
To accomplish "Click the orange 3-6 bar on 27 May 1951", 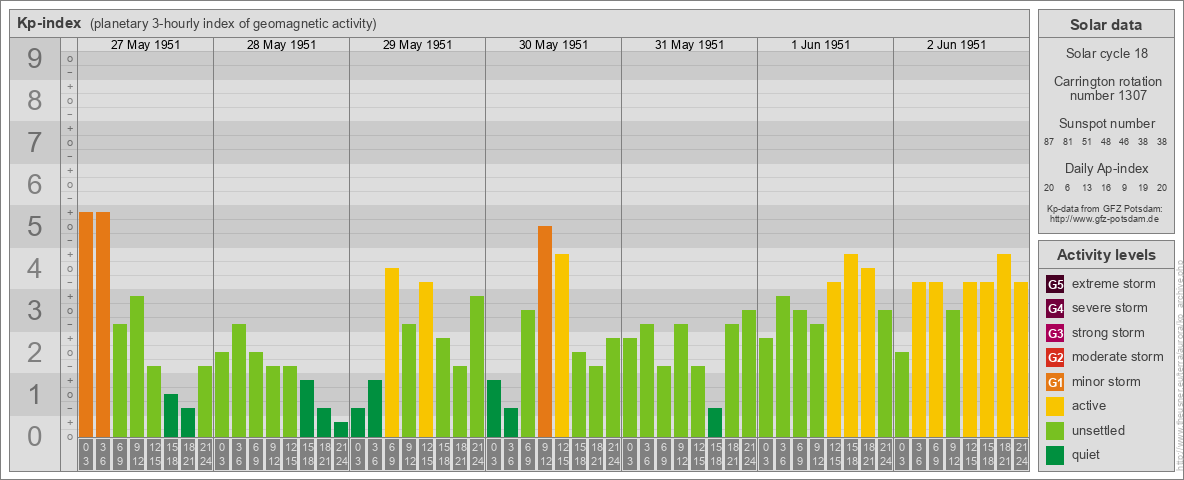I will (103, 325).
